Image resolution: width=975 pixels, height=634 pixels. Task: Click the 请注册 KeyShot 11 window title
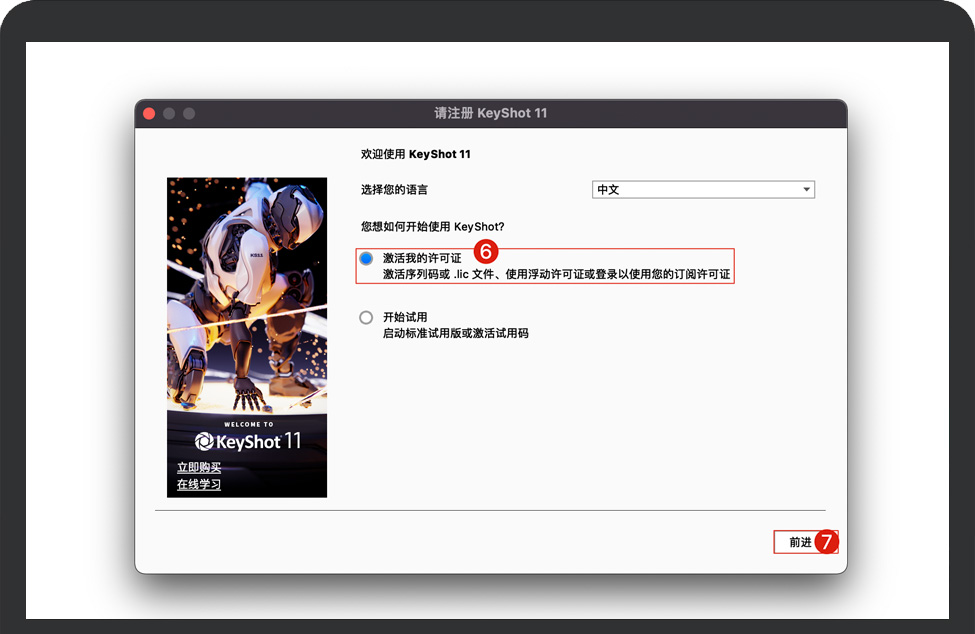(490, 113)
